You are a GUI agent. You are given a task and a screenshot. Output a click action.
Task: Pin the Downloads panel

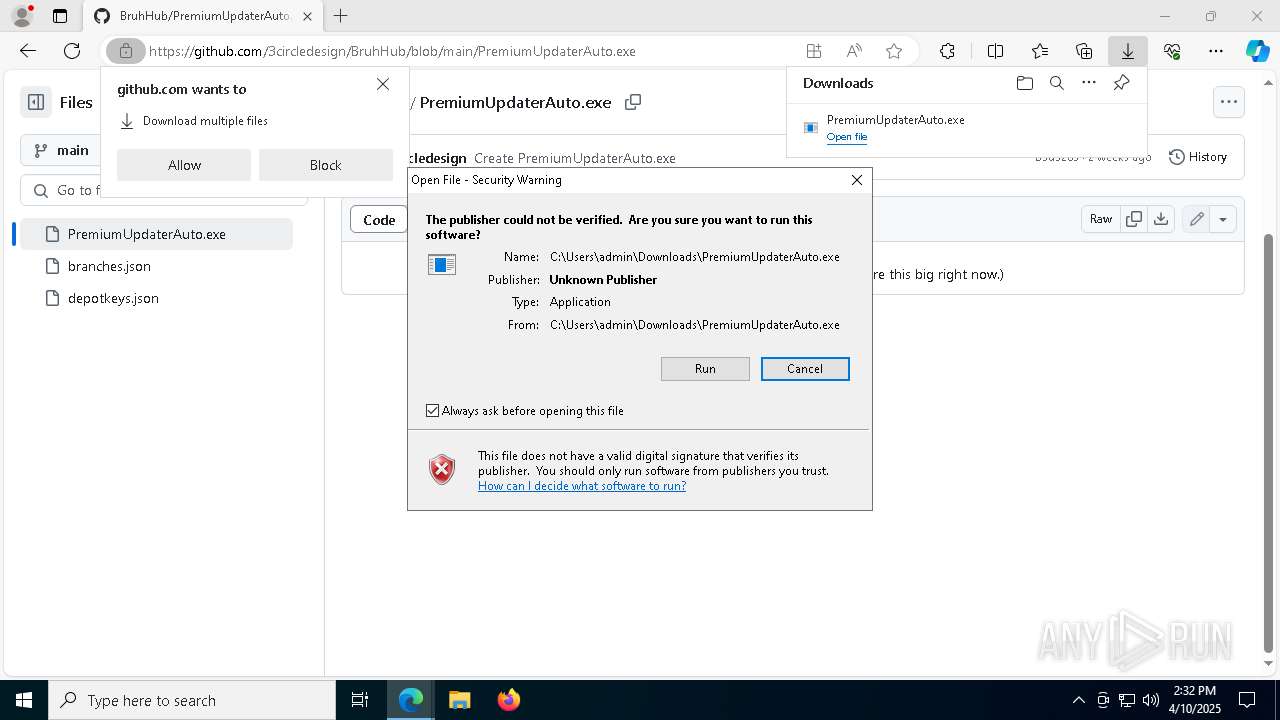tap(1121, 83)
